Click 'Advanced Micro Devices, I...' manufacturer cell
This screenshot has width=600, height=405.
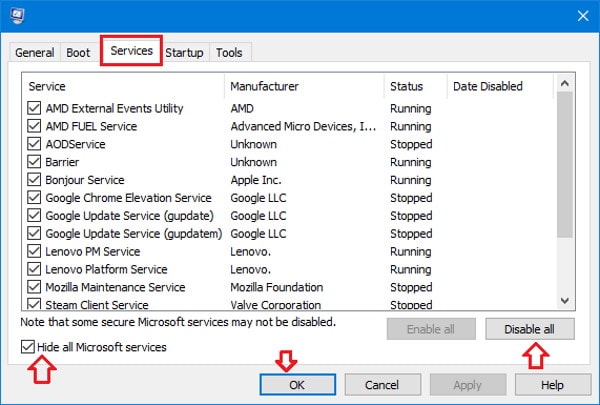point(303,126)
